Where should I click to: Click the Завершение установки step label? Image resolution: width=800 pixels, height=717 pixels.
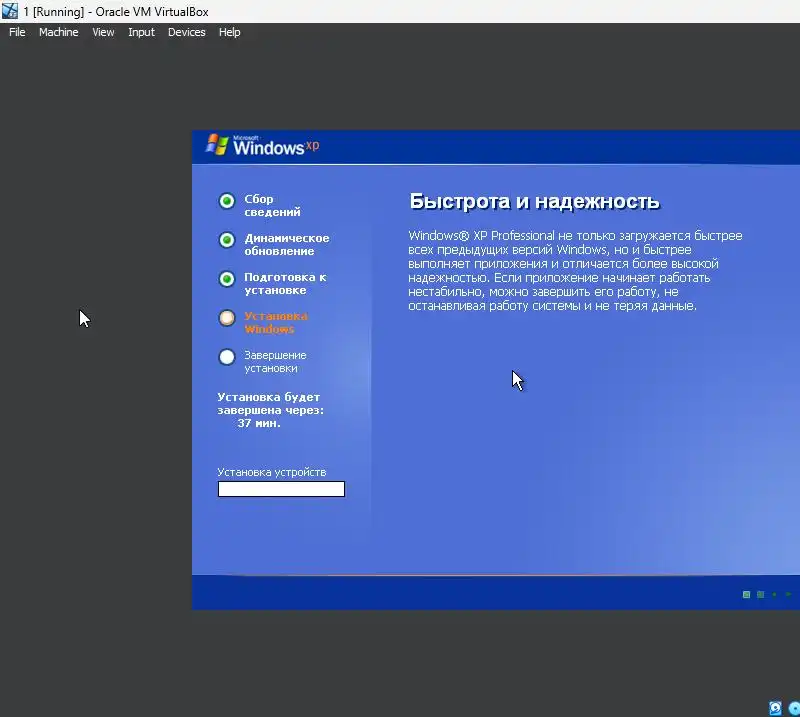pyautogui.click(x=275, y=361)
